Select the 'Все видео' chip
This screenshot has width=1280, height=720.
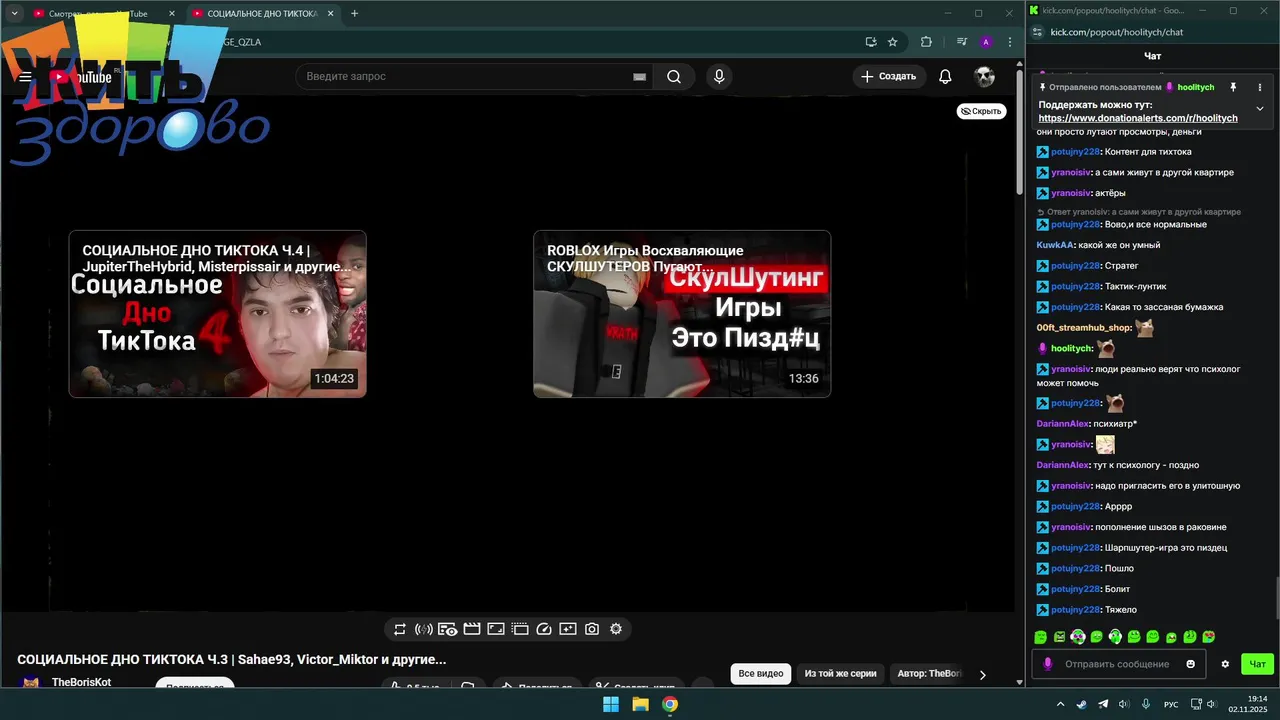click(x=761, y=674)
